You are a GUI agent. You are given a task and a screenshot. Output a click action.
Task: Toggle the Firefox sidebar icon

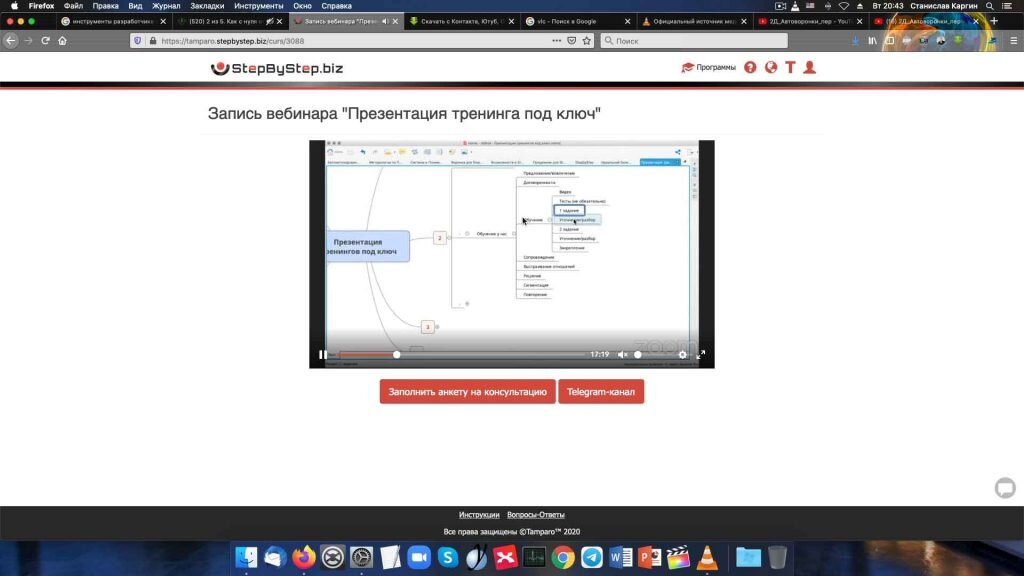click(x=889, y=40)
